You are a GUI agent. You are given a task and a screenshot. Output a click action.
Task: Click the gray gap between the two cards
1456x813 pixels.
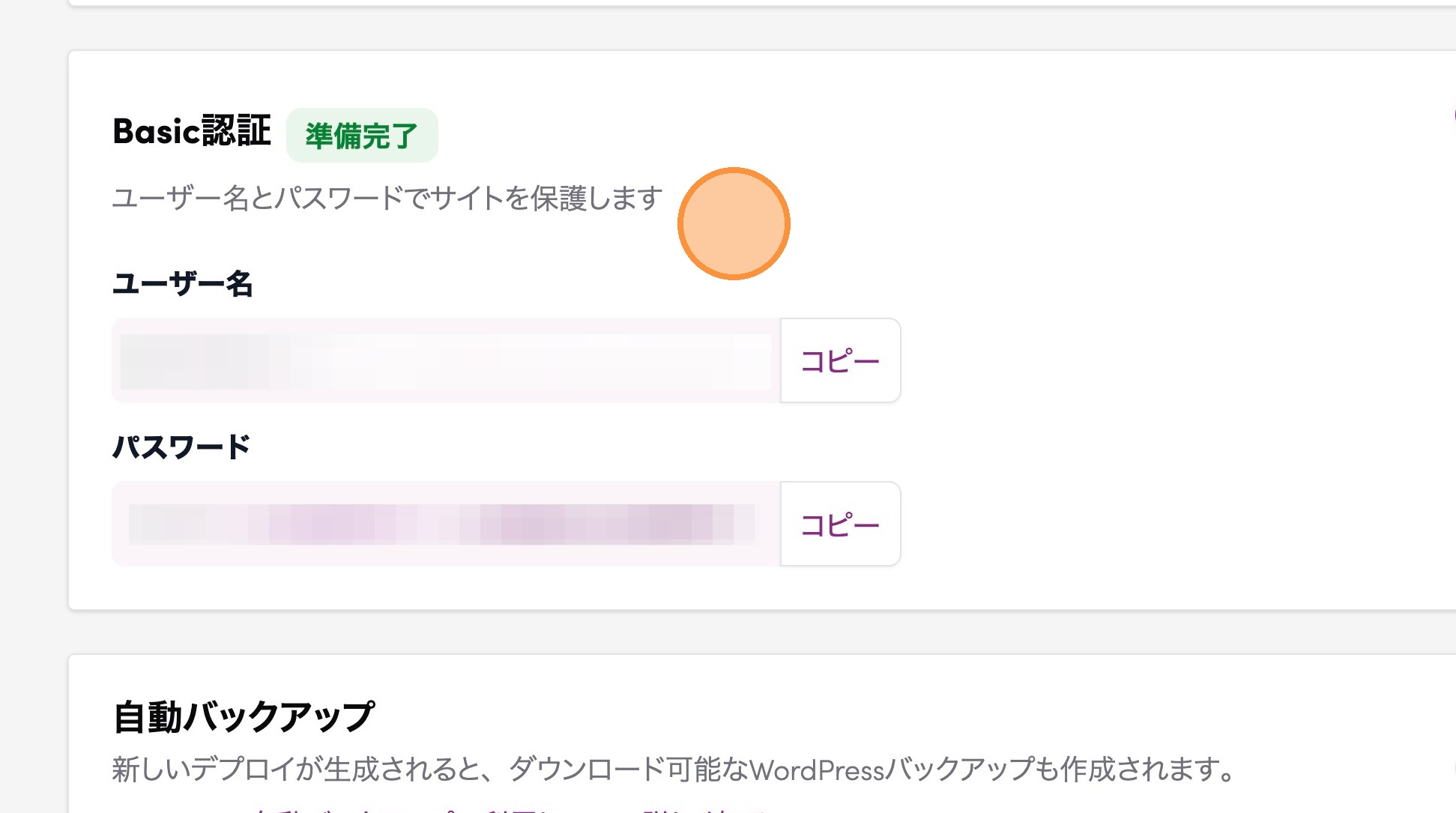coord(749,632)
